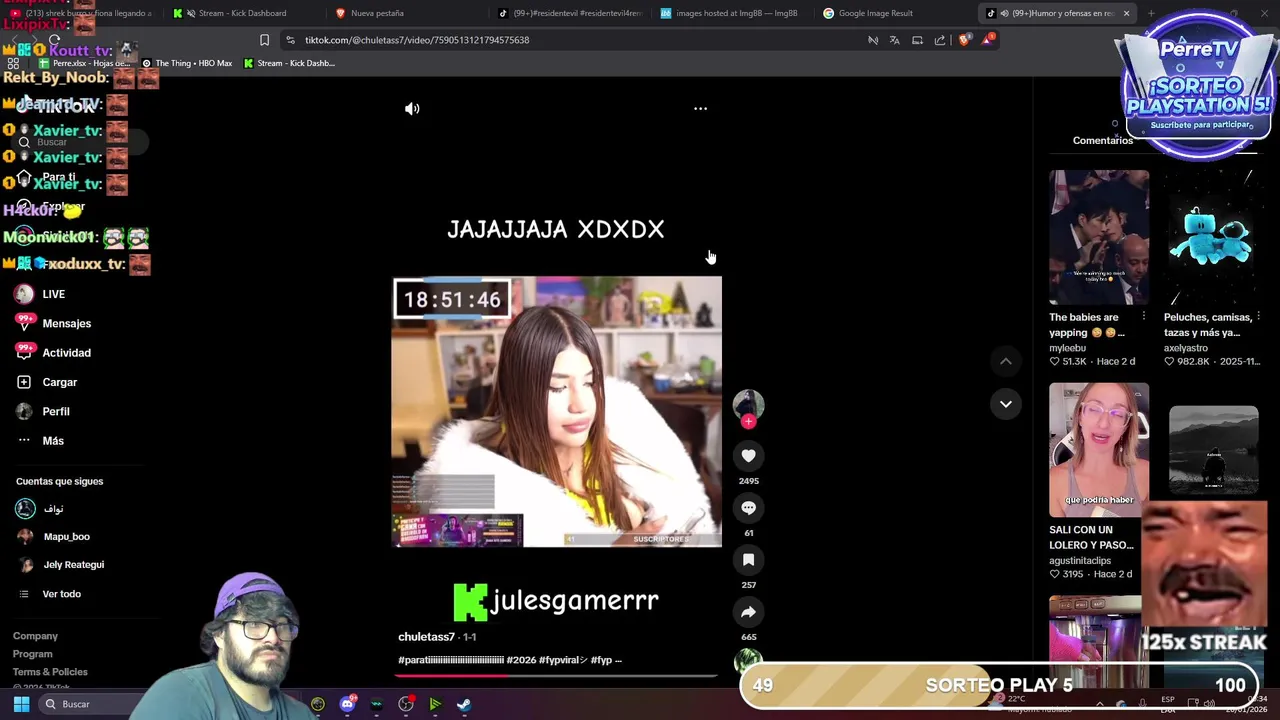Viewport: 1280px width, 720px height.
Task: Open the "The babies are yapping" video thumbnail
Action: [x=1099, y=237]
